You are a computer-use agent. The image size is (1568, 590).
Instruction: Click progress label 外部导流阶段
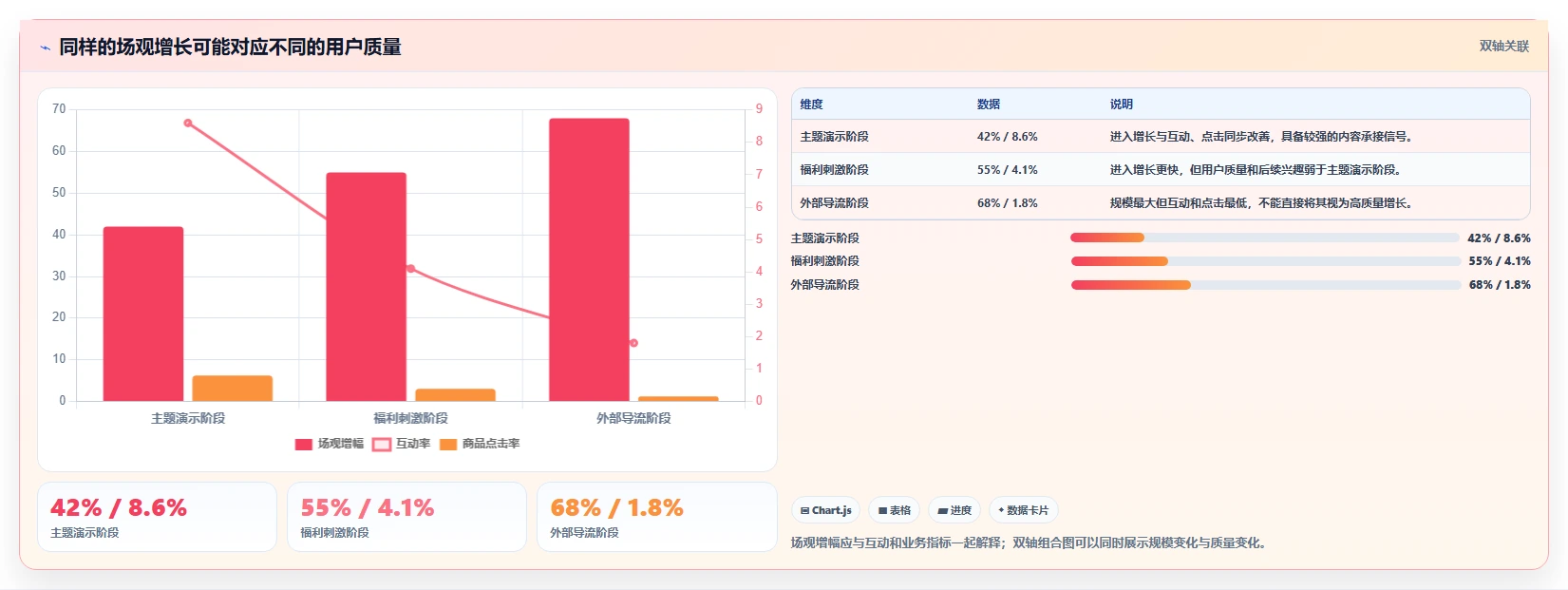(825, 285)
